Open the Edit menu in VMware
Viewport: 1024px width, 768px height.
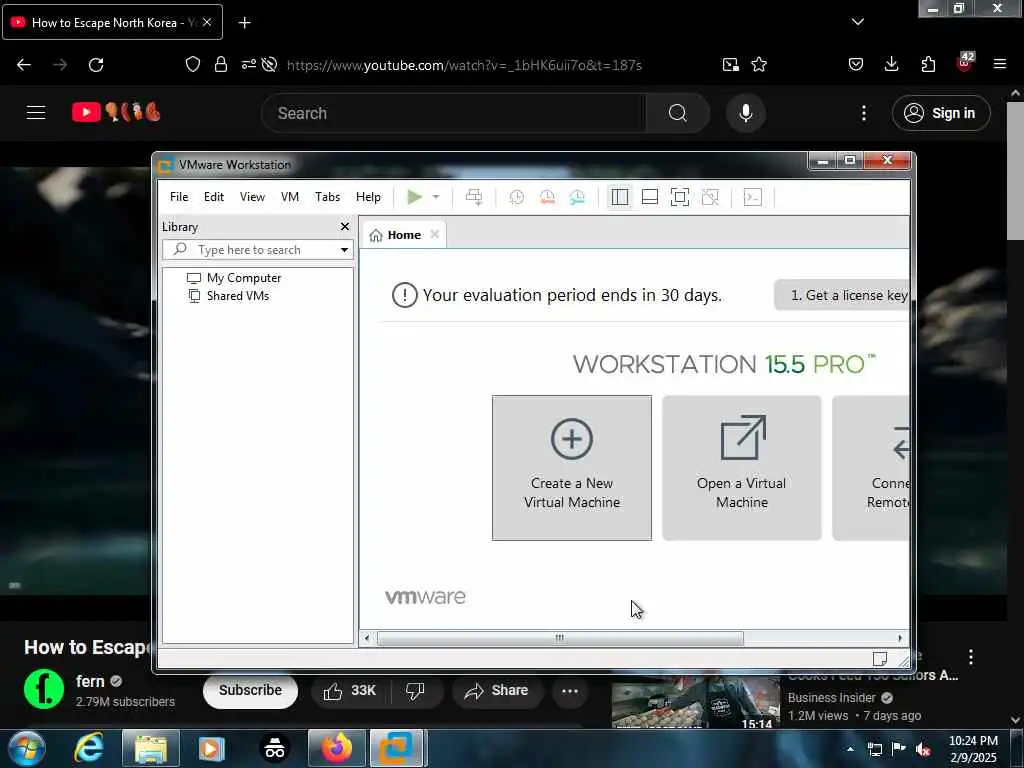point(214,197)
